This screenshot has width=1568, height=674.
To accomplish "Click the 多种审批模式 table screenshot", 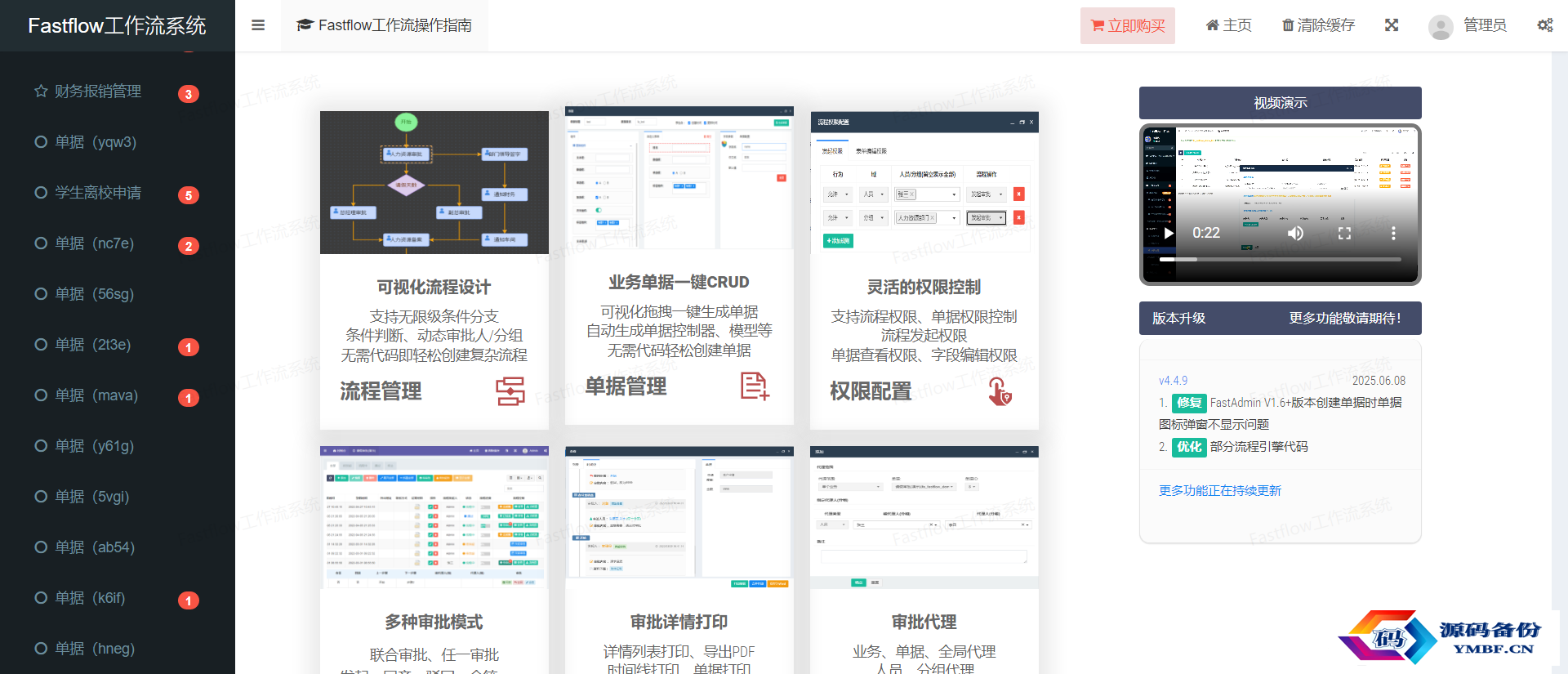I will 434,517.
